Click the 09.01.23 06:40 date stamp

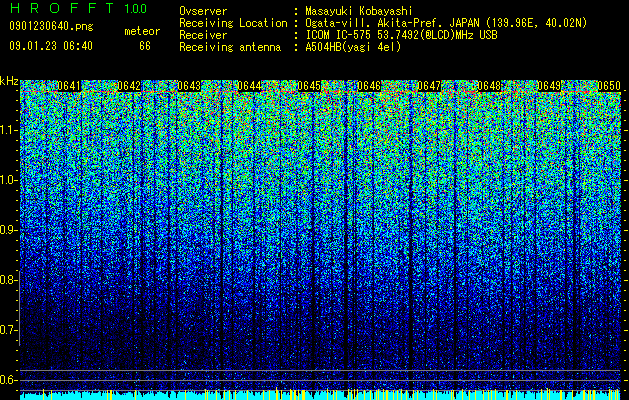(x=51, y=46)
